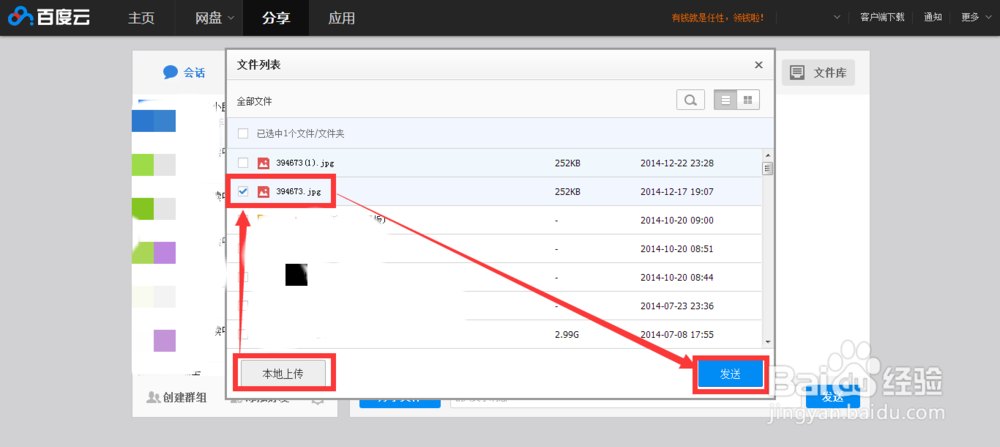Uncheck the box for 394673.jpg

click(243, 191)
